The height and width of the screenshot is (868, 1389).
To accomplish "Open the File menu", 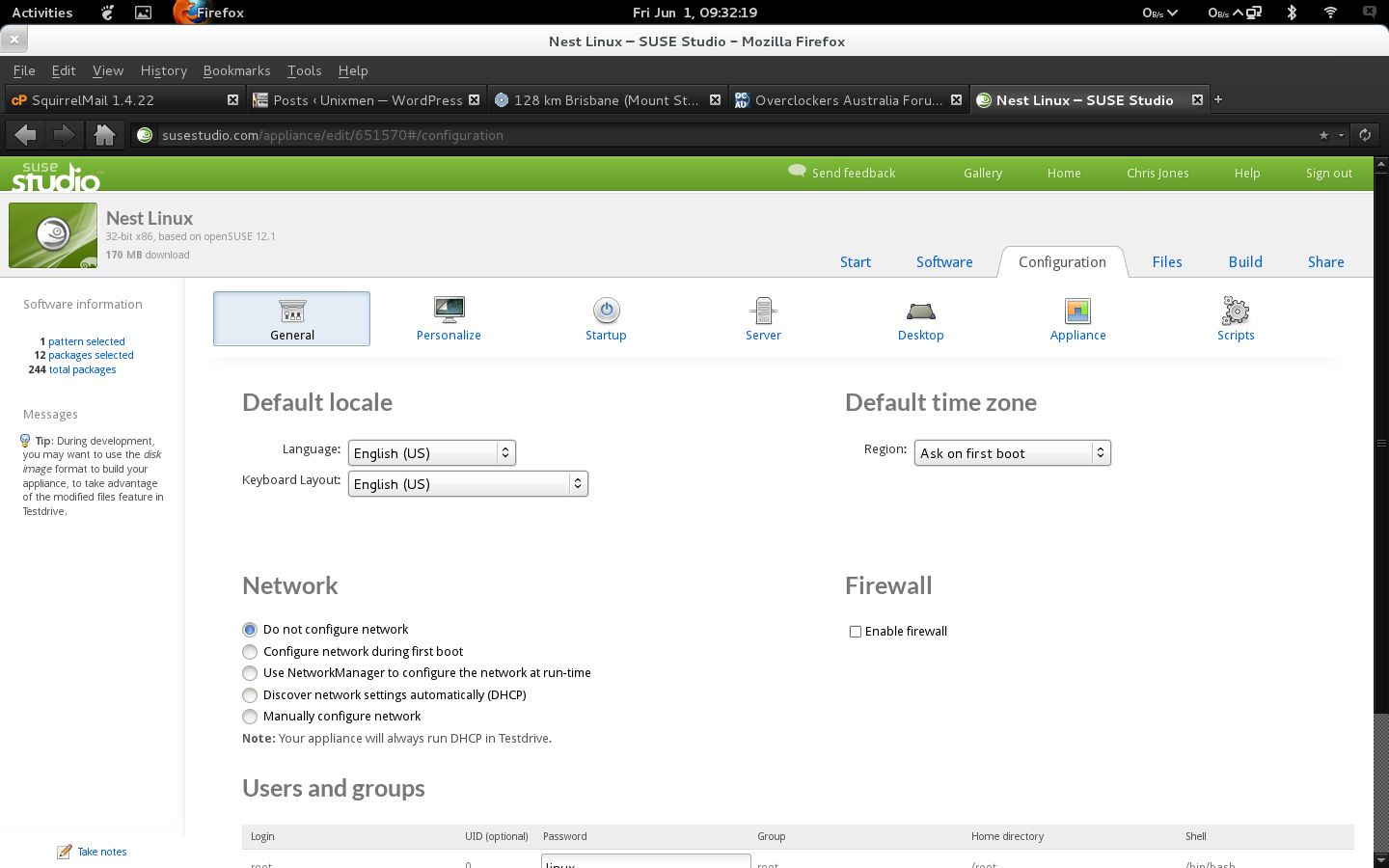I will coord(24,70).
